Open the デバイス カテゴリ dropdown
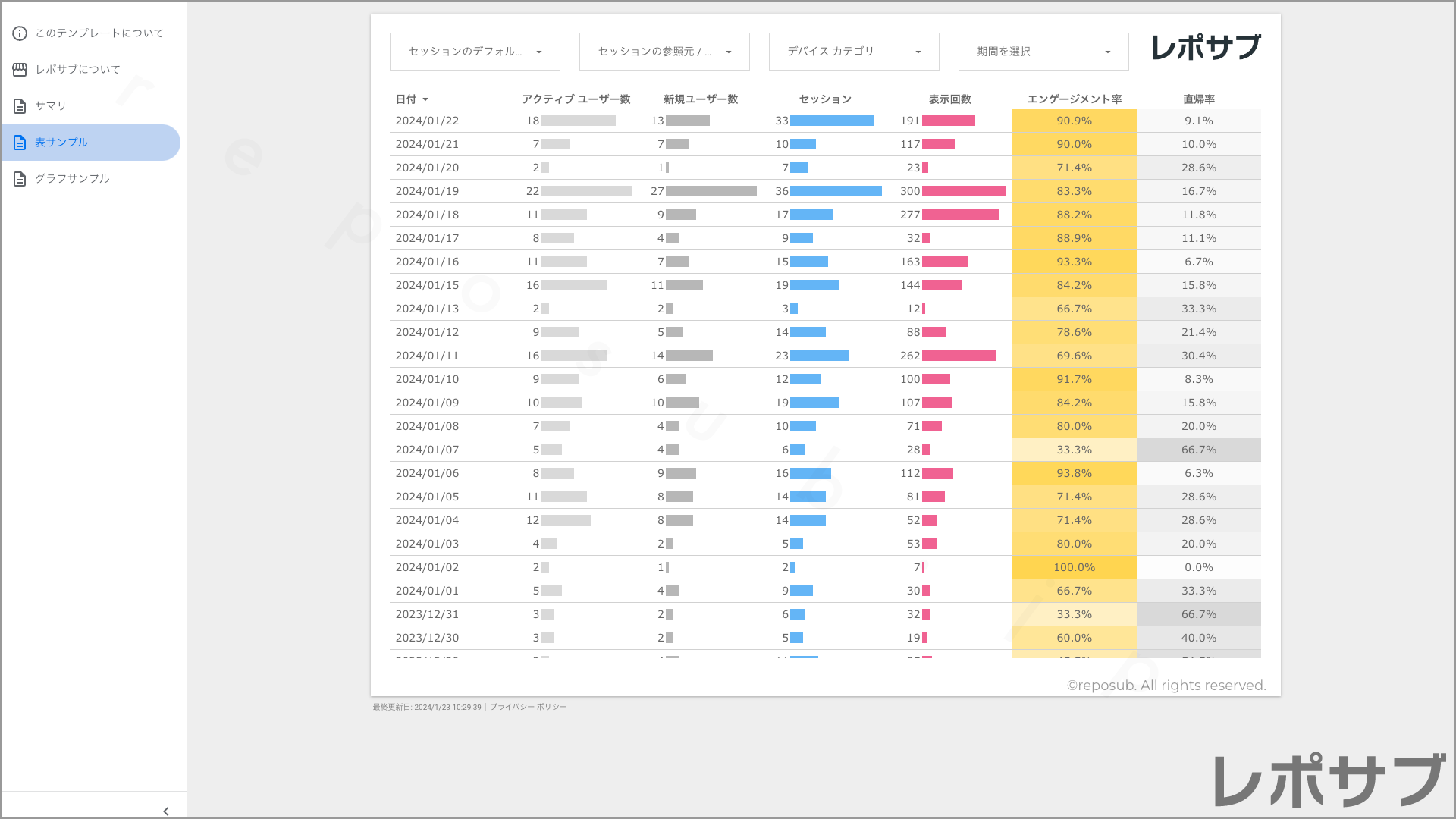 click(854, 52)
